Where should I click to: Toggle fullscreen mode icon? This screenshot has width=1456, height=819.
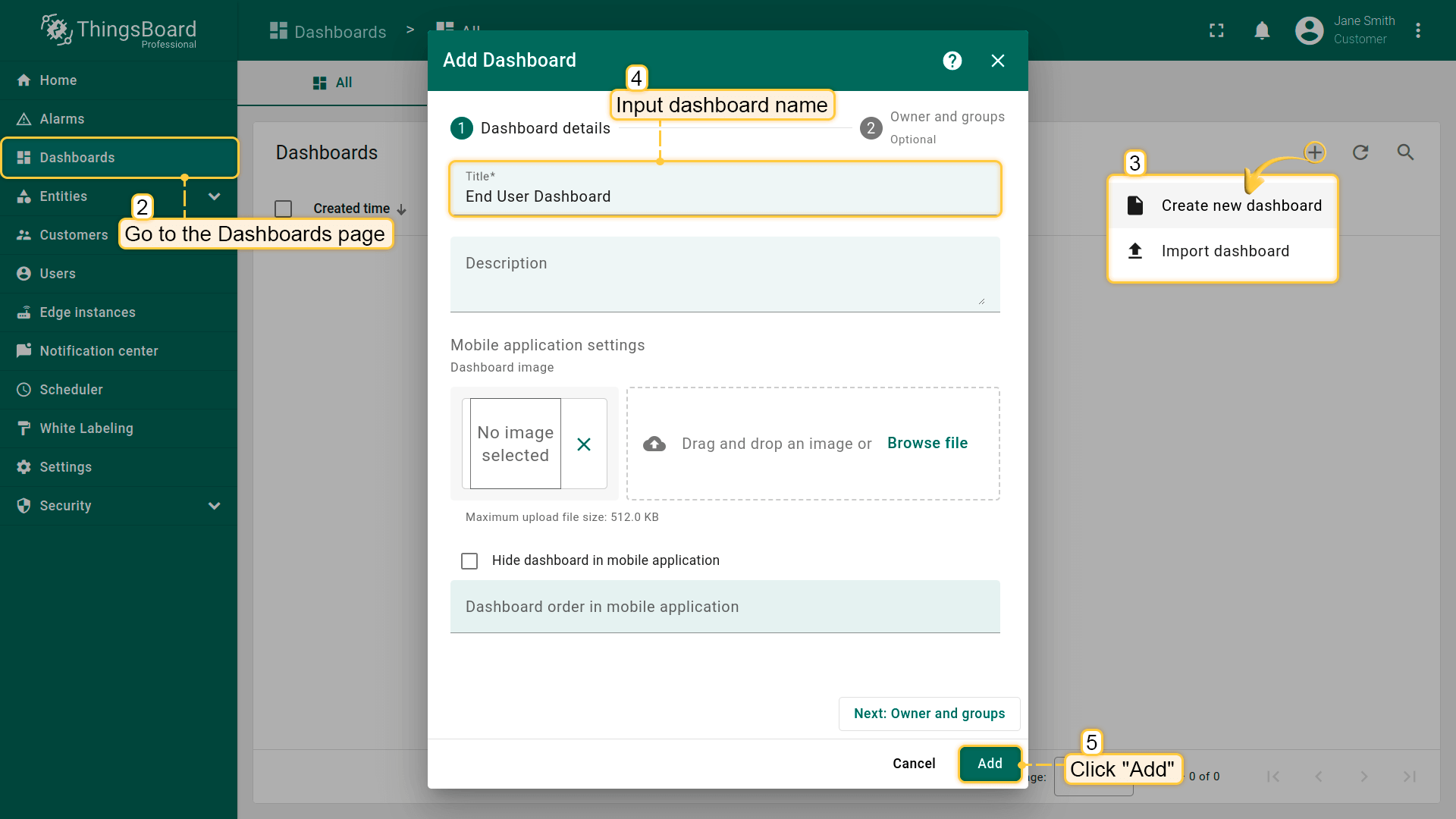click(1216, 30)
